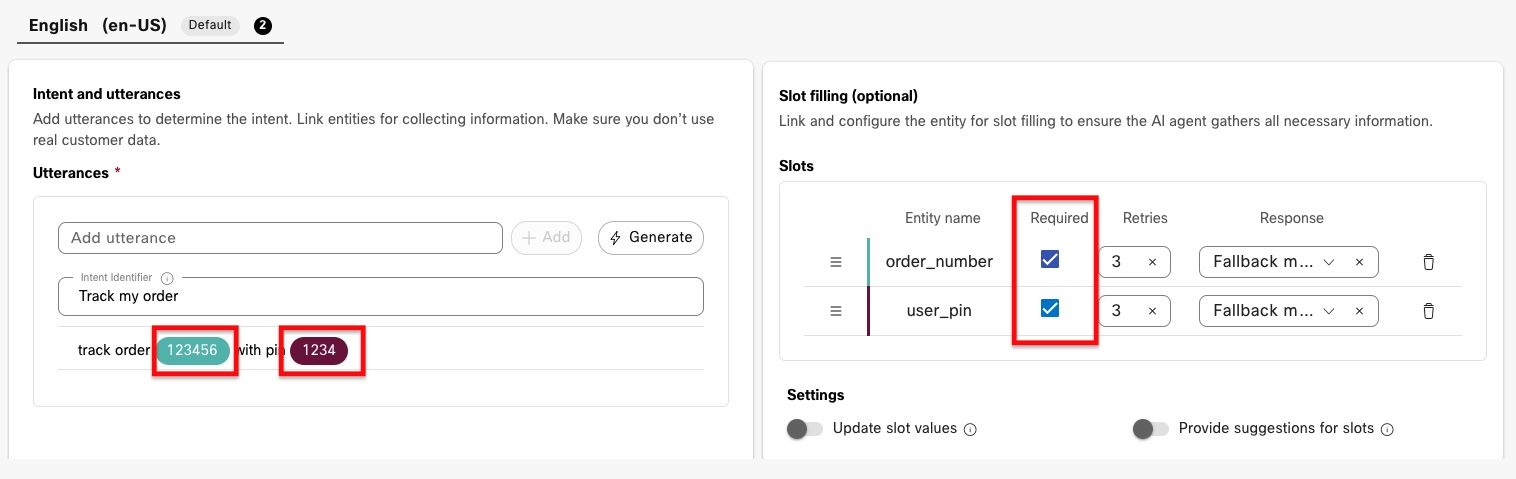Uncheck Required for order_number
The height and width of the screenshot is (479, 1516).
coord(1050,260)
